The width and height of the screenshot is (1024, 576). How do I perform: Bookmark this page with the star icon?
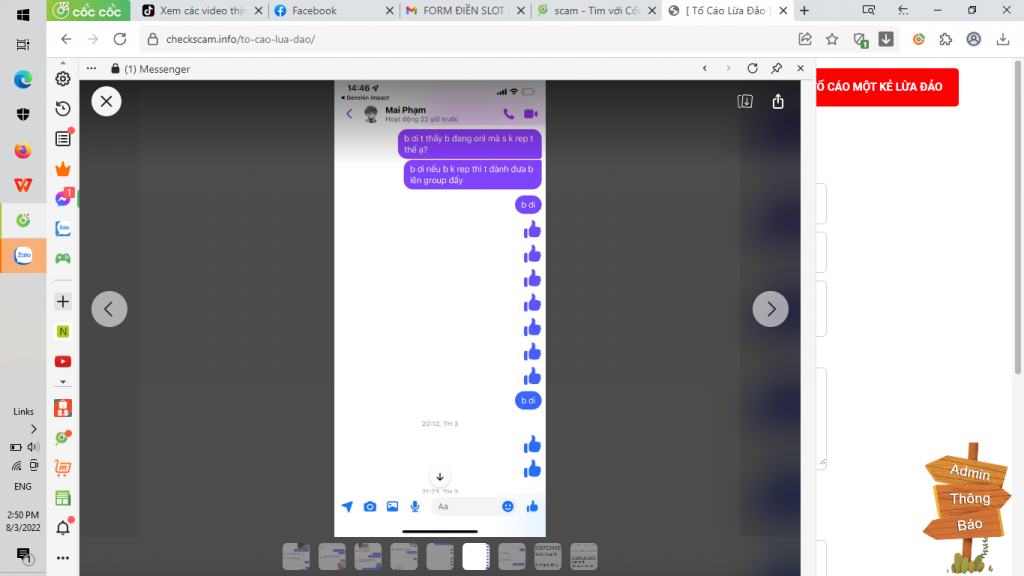pyautogui.click(x=832, y=39)
